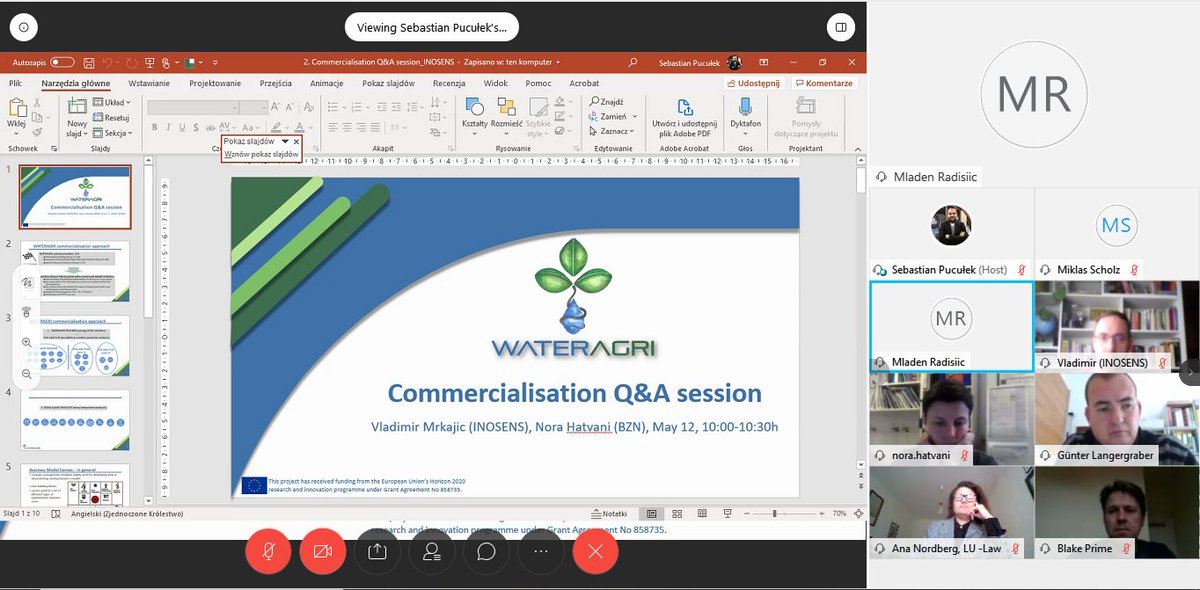Toggle Italic formatting

click(169, 127)
